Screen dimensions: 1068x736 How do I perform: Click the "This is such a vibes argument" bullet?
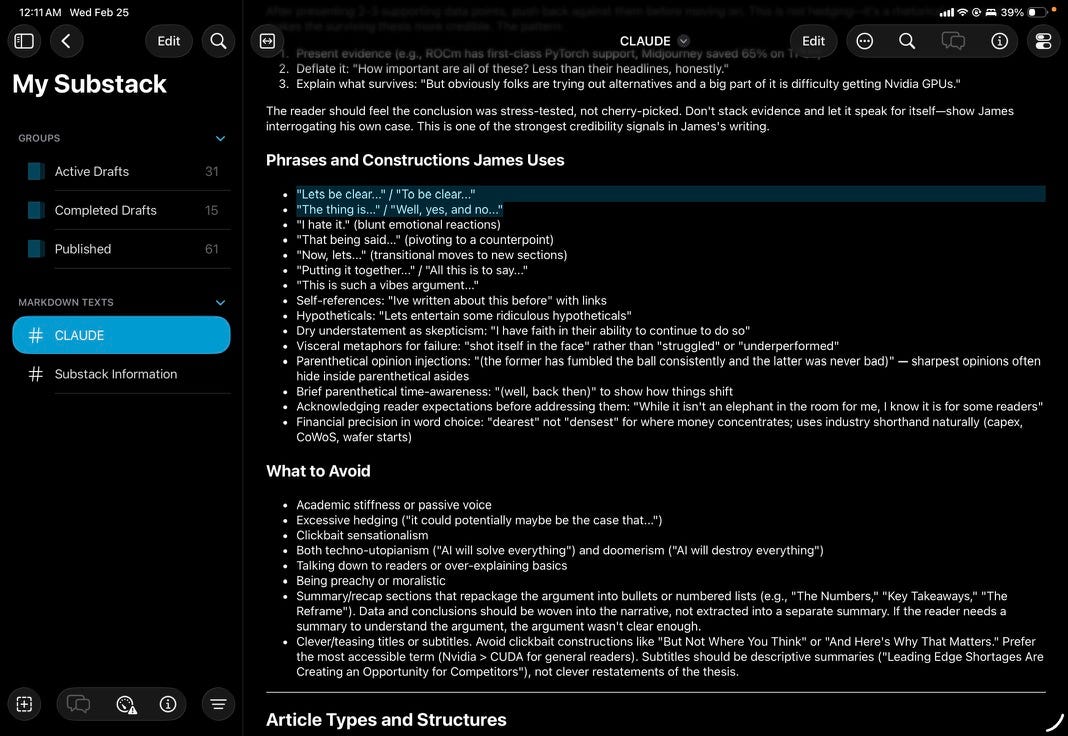coord(387,285)
